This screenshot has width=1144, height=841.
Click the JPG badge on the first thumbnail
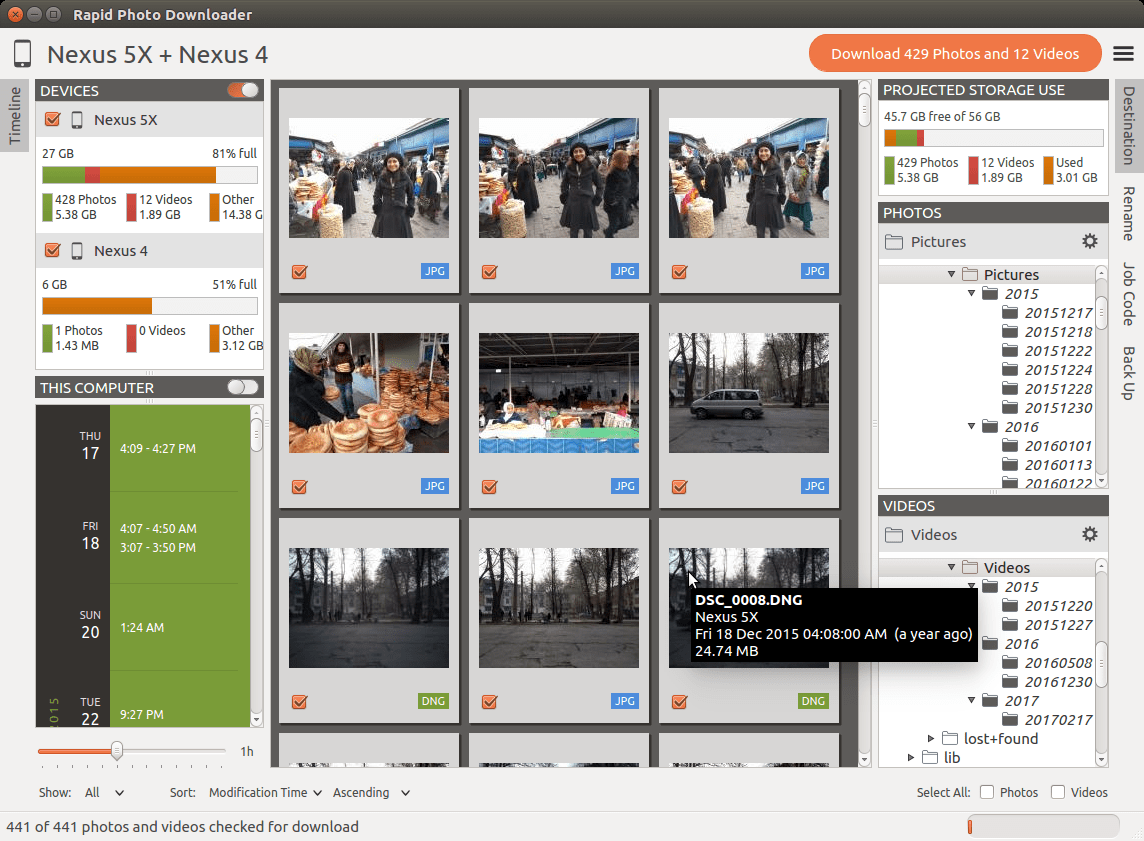pyautogui.click(x=435, y=271)
